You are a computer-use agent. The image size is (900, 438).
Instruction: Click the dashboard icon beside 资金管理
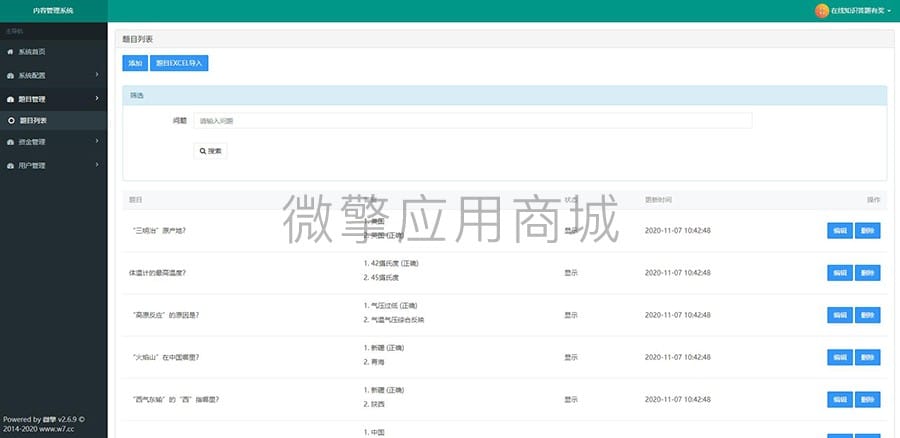click(x=10, y=142)
